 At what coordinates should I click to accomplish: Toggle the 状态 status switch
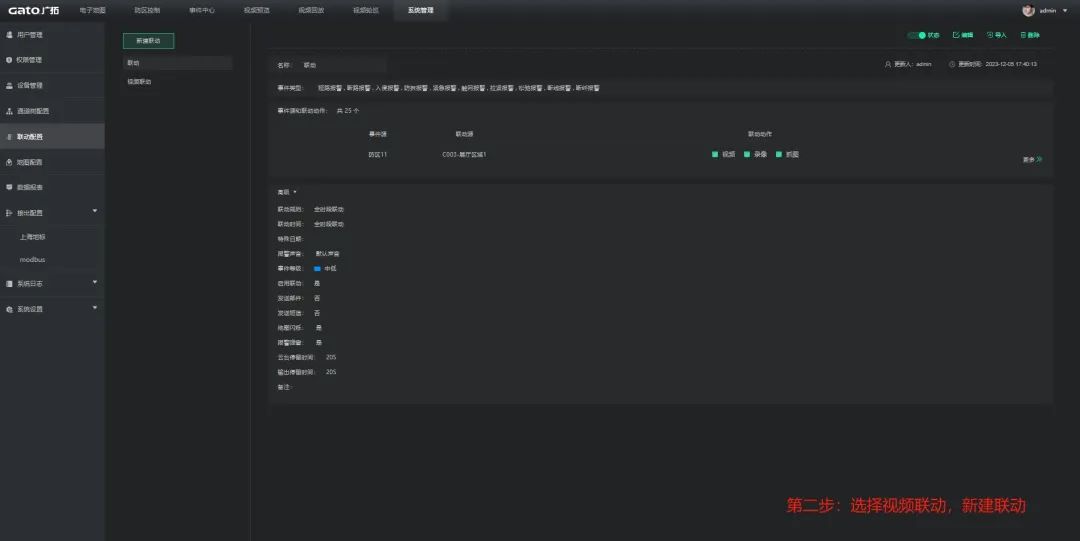(x=916, y=35)
